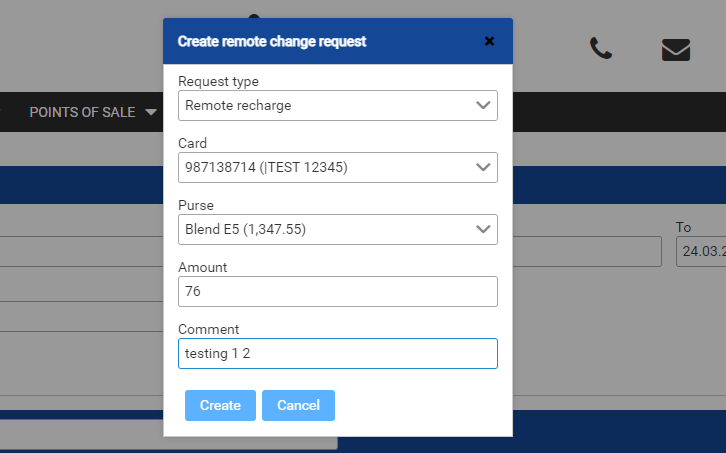The height and width of the screenshot is (453, 726).
Task: Click the 'To' label above date field
Action: pos(683,227)
